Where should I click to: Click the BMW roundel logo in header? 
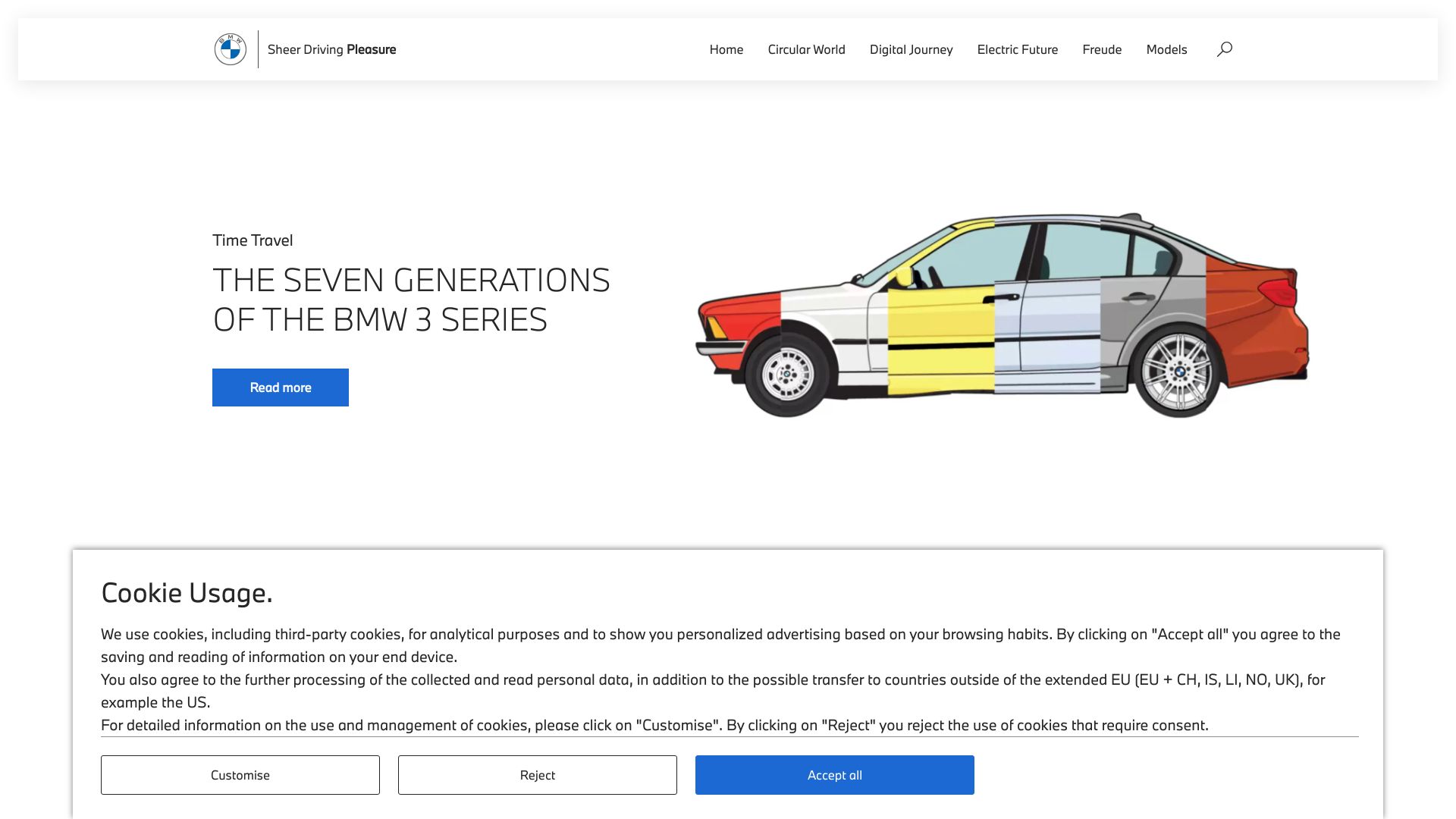(x=230, y=49)
